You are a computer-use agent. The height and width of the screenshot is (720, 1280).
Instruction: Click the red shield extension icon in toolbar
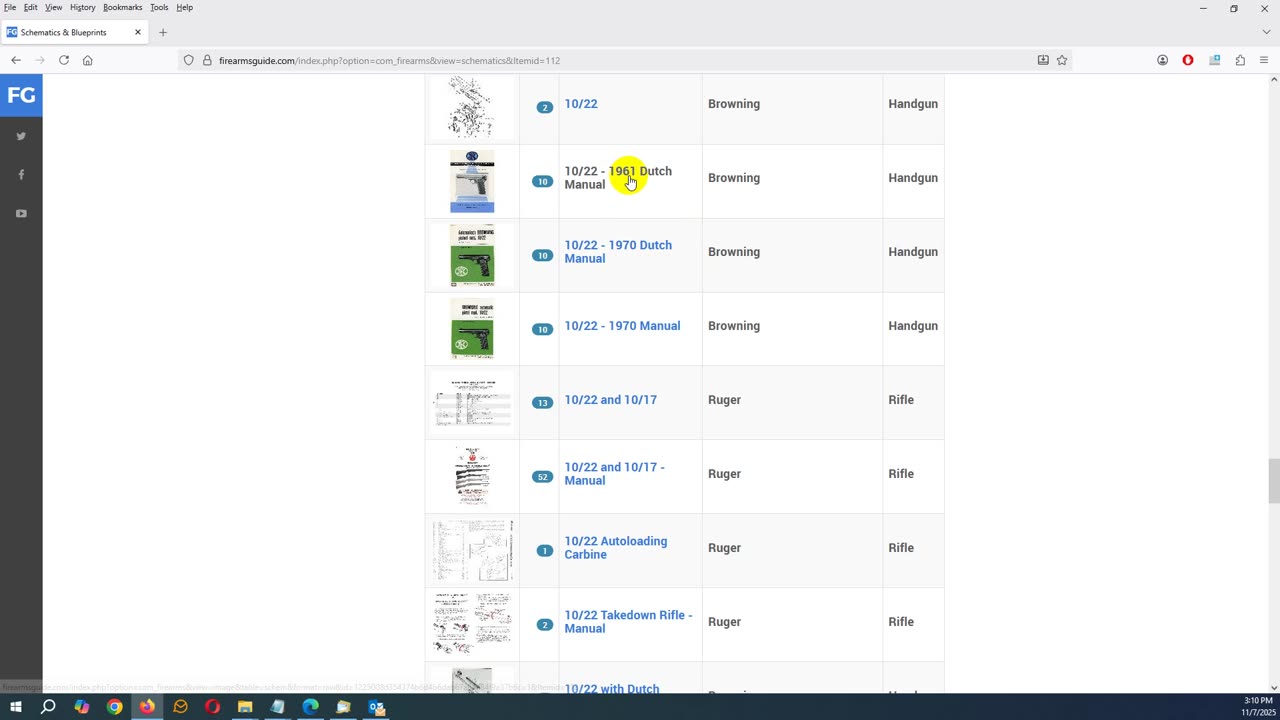click(x=1188, y=60)
